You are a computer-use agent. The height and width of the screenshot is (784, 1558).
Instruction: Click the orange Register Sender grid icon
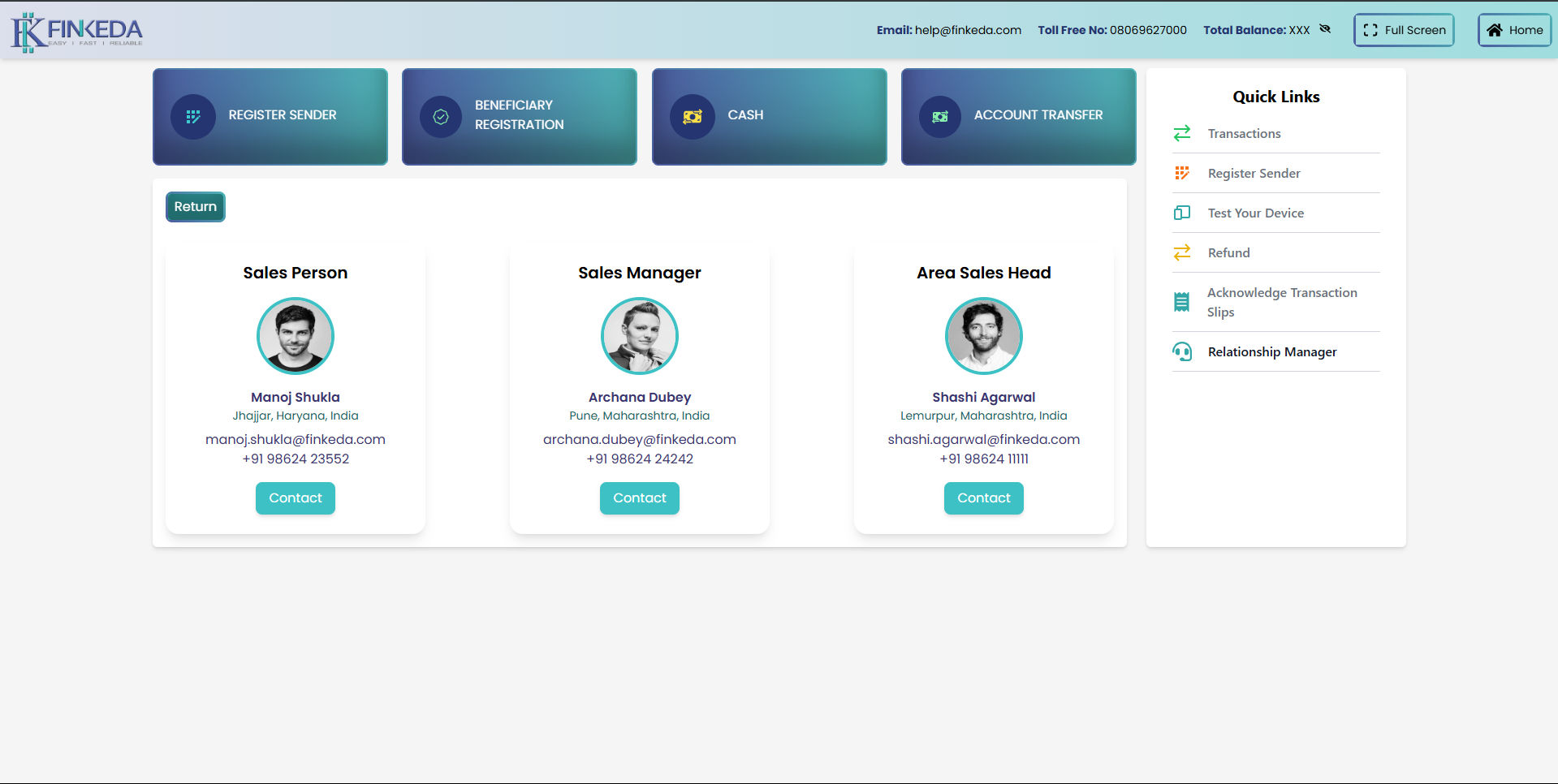pos(1182,173)
